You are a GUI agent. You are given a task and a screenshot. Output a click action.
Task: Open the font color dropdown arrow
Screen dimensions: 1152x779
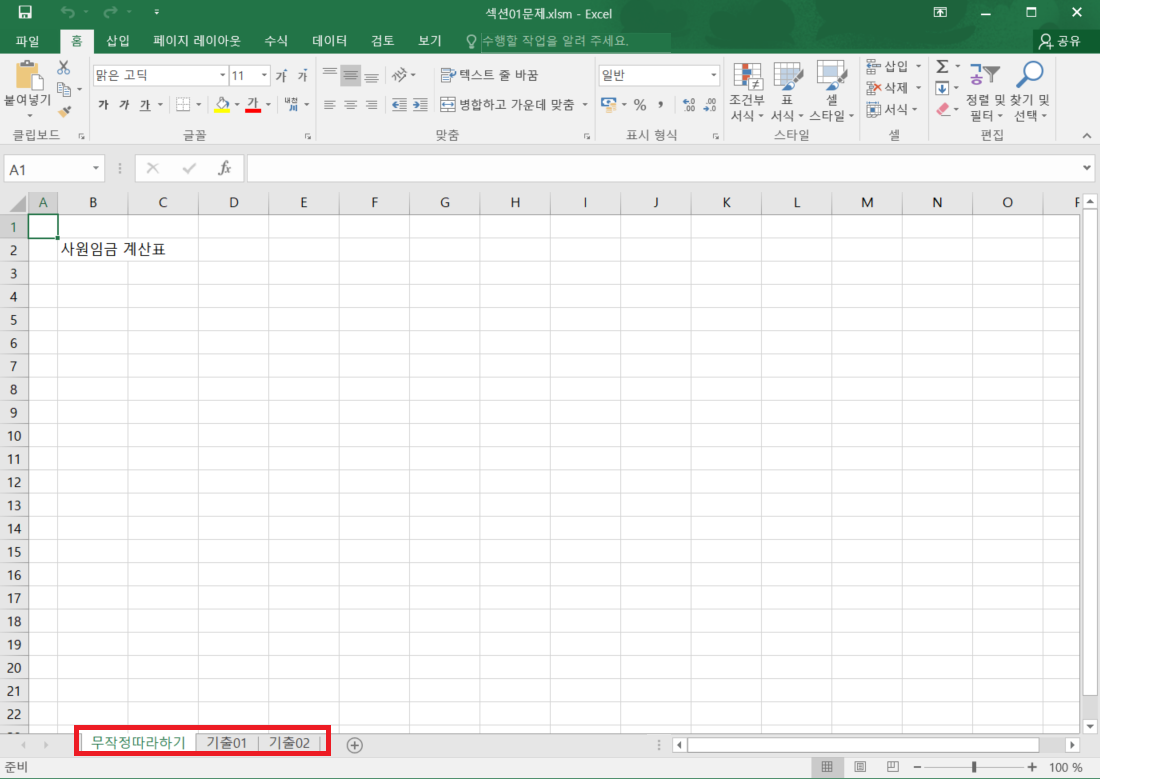click(269, 104)
